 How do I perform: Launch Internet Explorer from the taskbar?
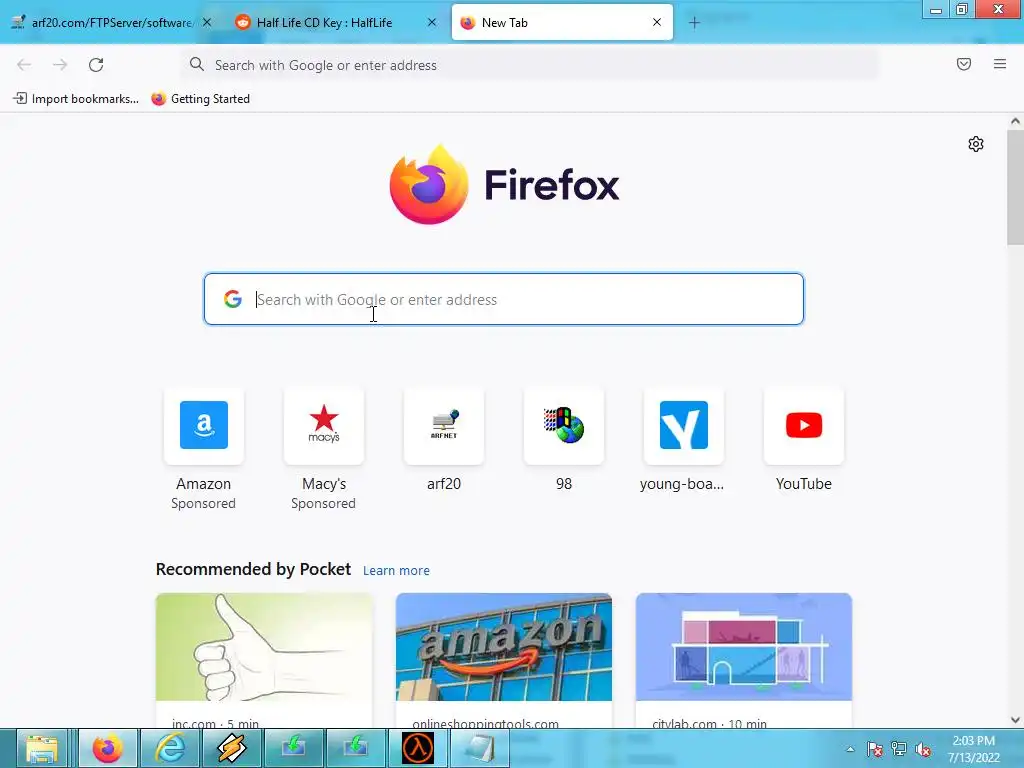point(169,748)
